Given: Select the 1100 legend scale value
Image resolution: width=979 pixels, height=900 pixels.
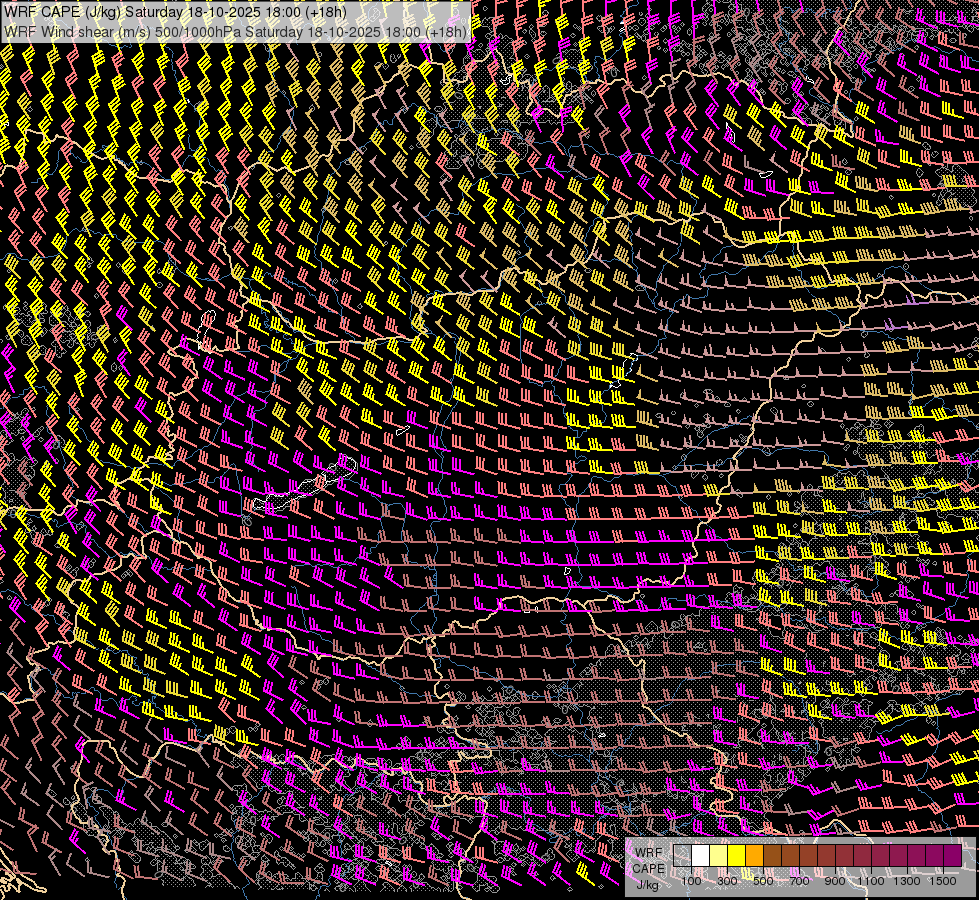Looking at the screenshot, I should tap(871, 881).
